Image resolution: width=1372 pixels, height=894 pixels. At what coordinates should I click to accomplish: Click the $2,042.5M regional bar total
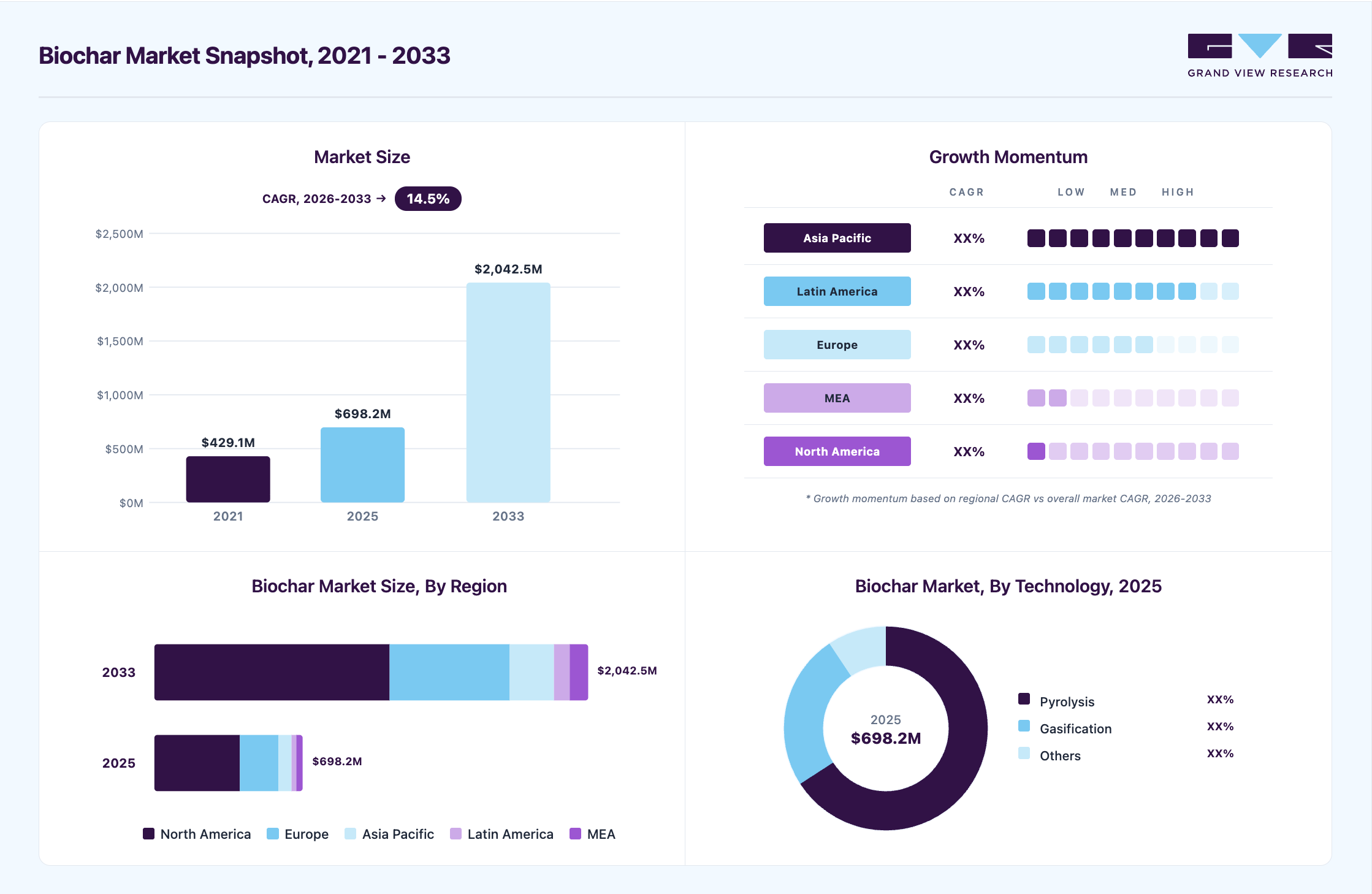pyautogui.click(x=627, y=671)
